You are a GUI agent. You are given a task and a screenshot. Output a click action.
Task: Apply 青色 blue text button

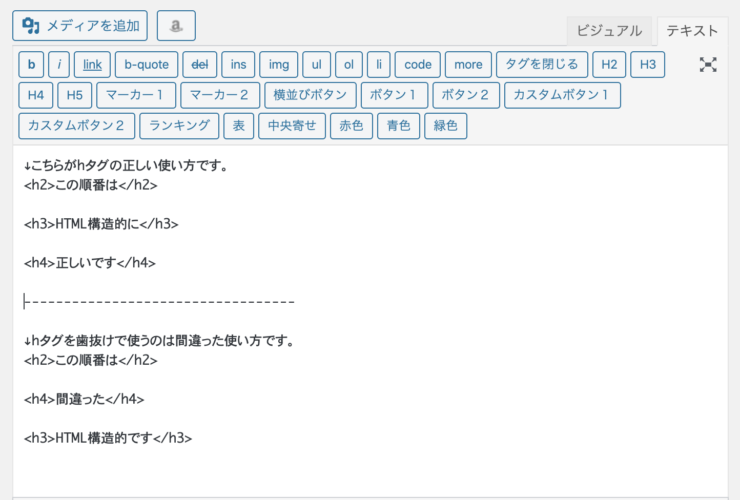(399, 126)
